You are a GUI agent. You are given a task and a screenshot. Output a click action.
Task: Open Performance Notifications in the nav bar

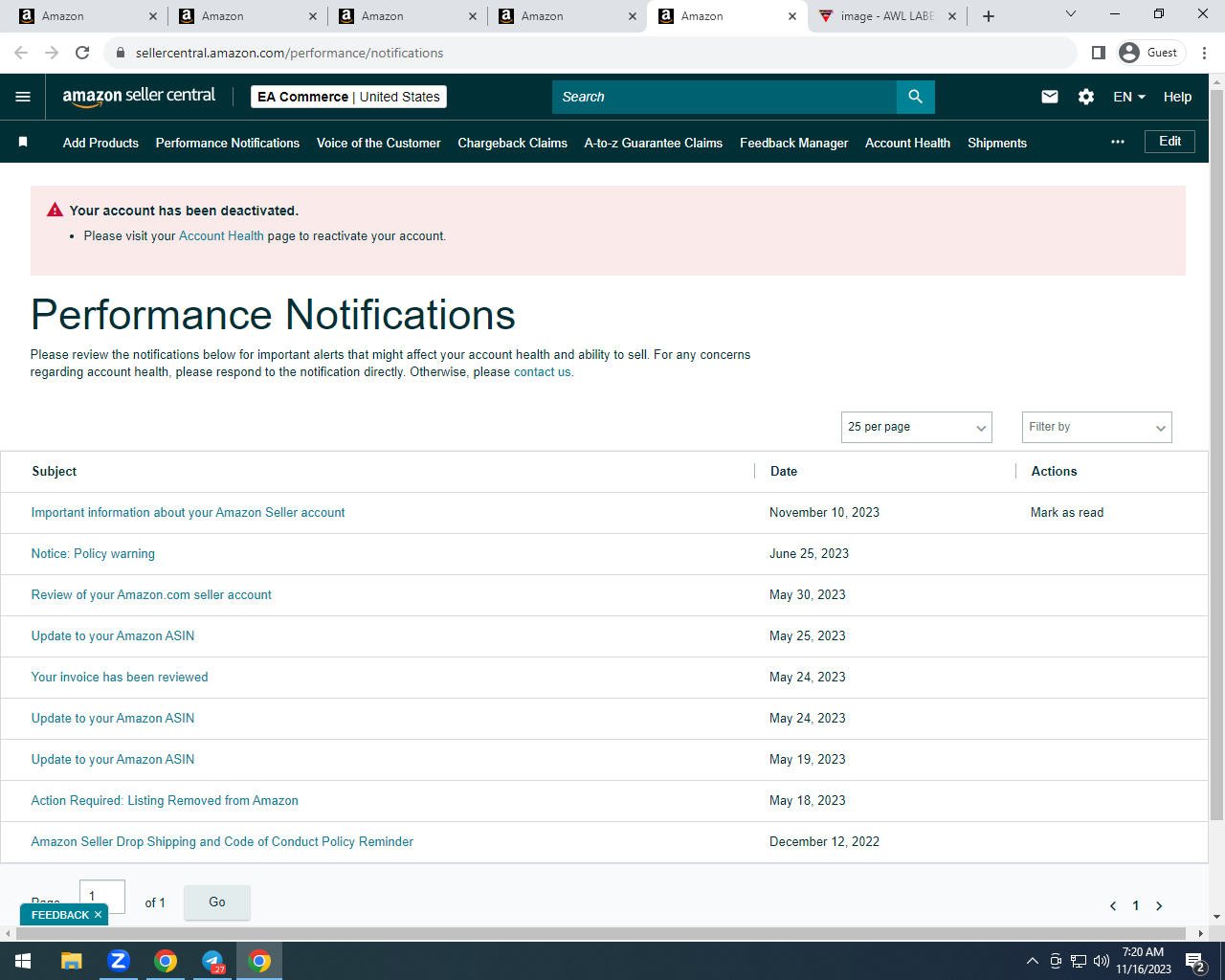[228, 143]
